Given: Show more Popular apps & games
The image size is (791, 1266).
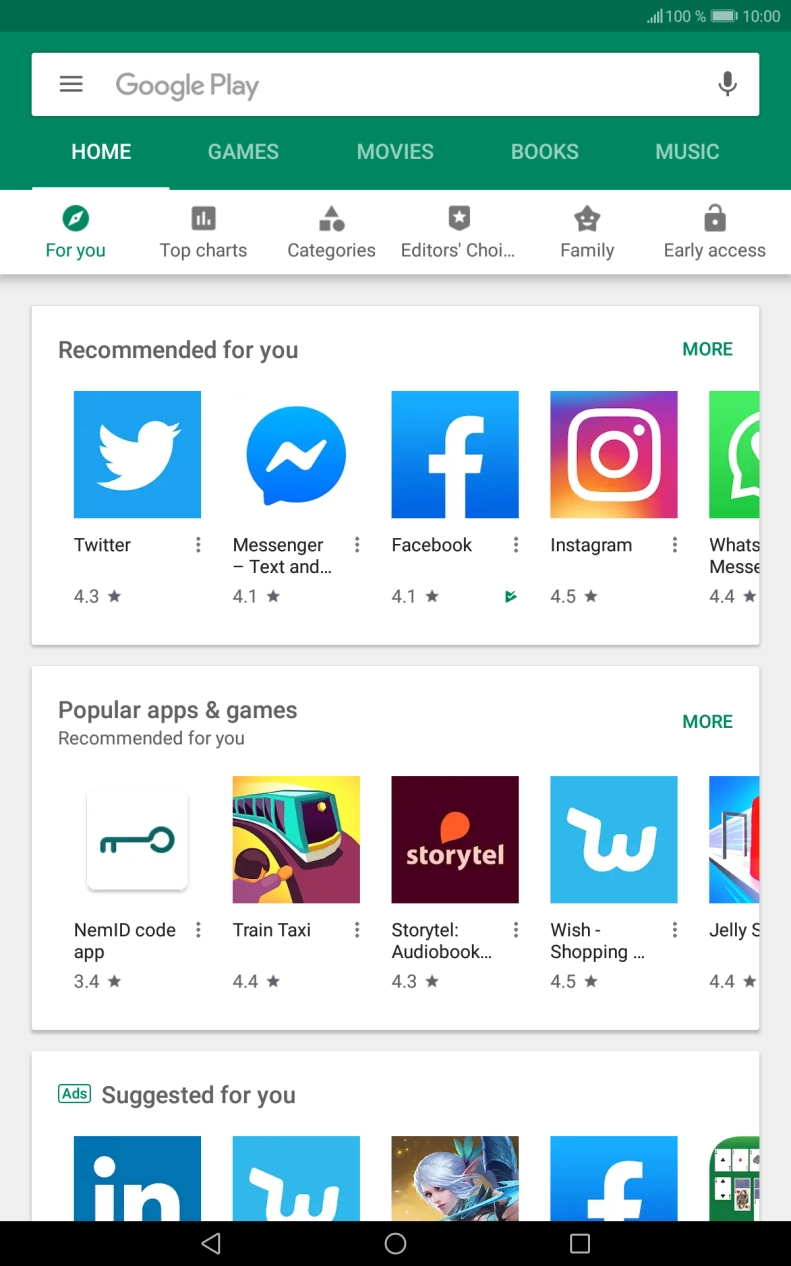Looking at the screenshot, I should point(707,721).
